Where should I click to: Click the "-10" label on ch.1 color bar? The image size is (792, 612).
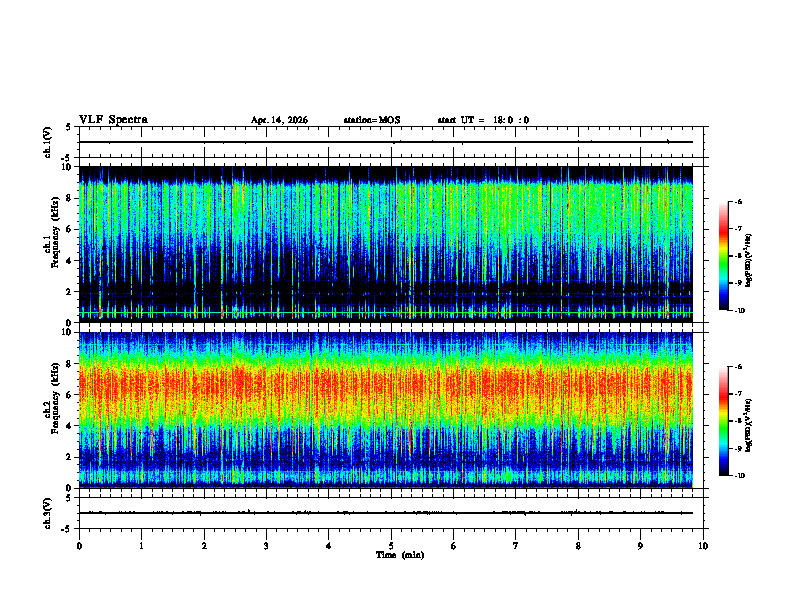tap(739, 311)
